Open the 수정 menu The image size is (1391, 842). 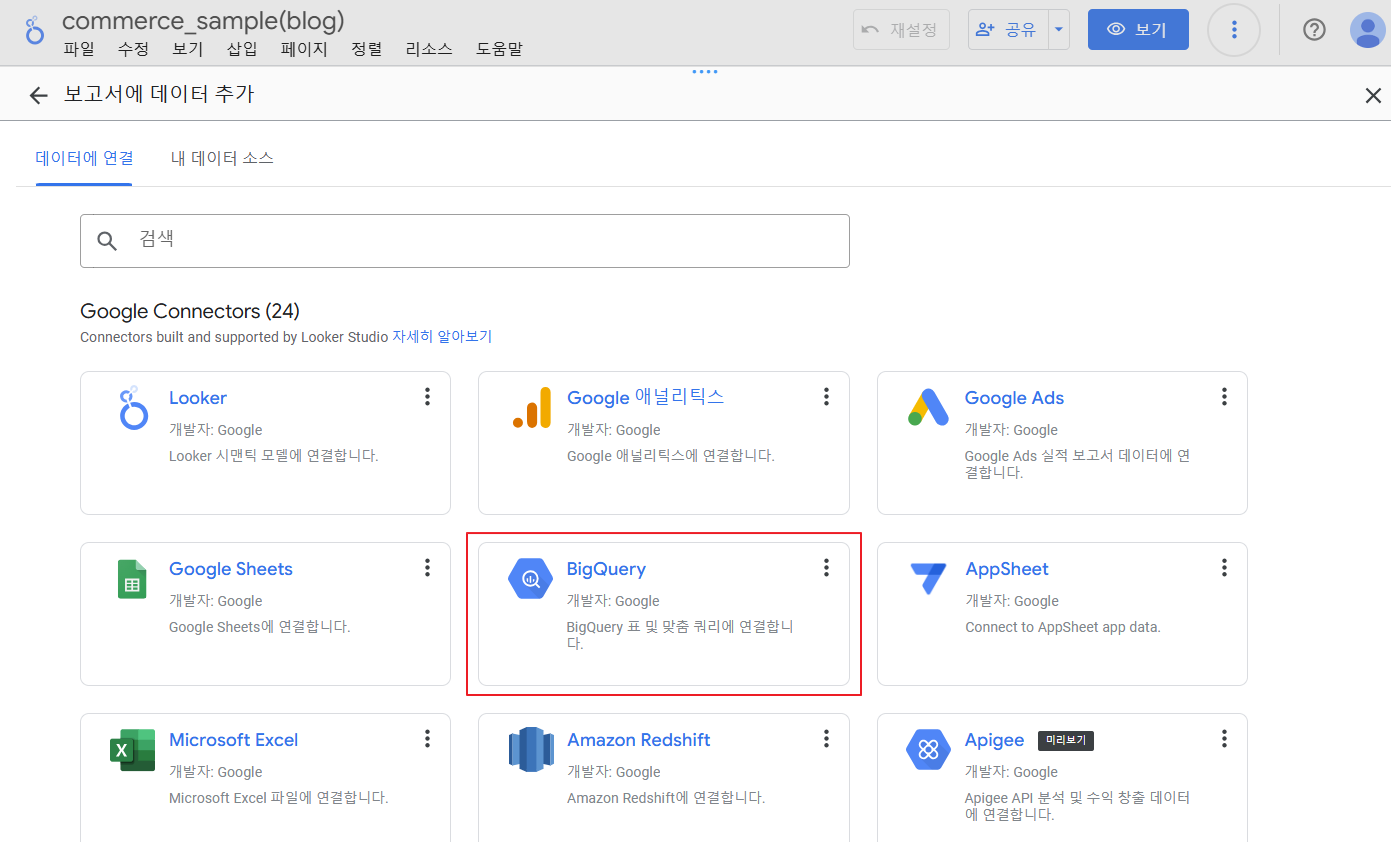click(133, 49)
